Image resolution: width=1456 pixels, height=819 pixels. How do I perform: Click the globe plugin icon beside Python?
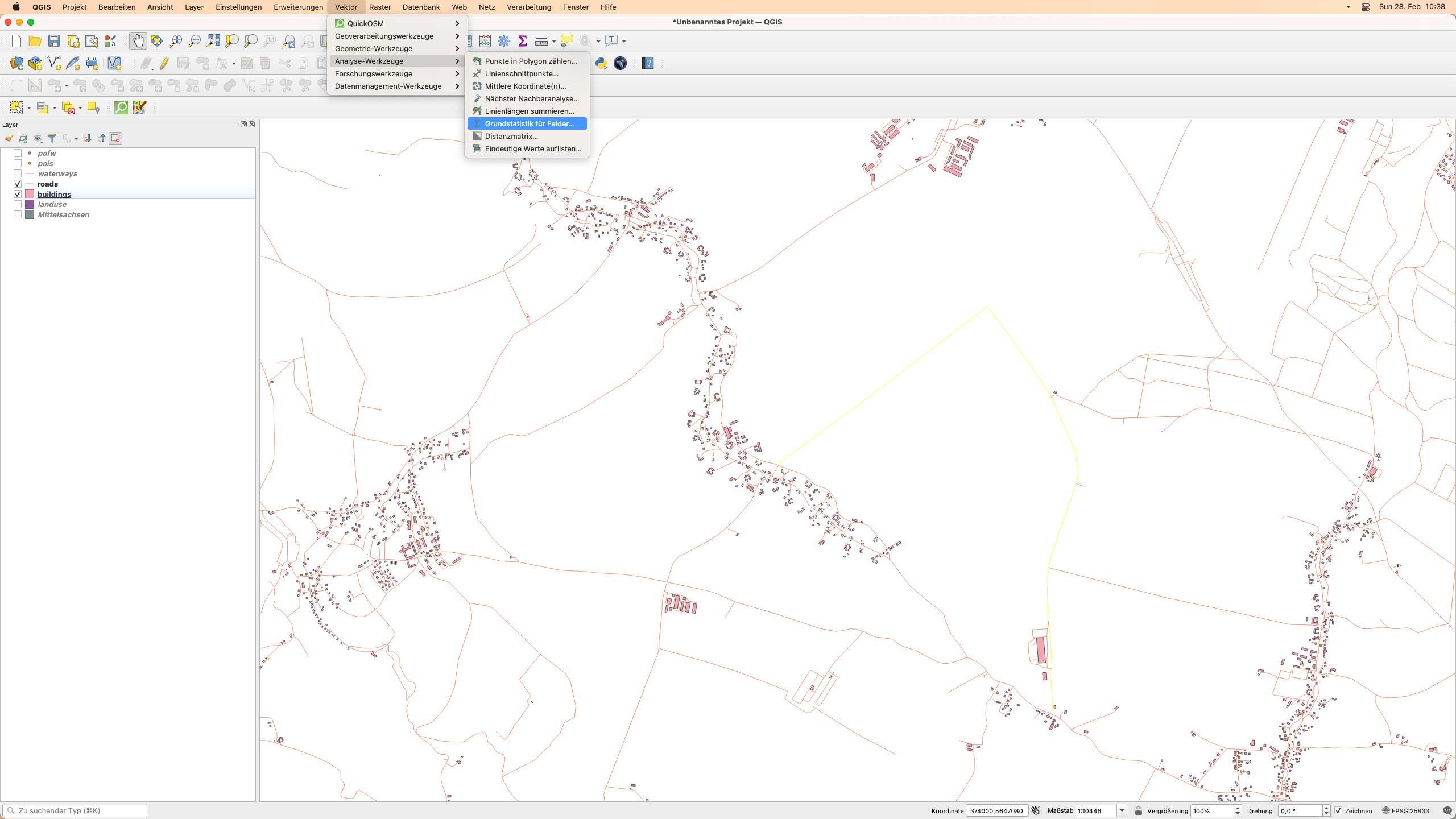tap(620, 63)
